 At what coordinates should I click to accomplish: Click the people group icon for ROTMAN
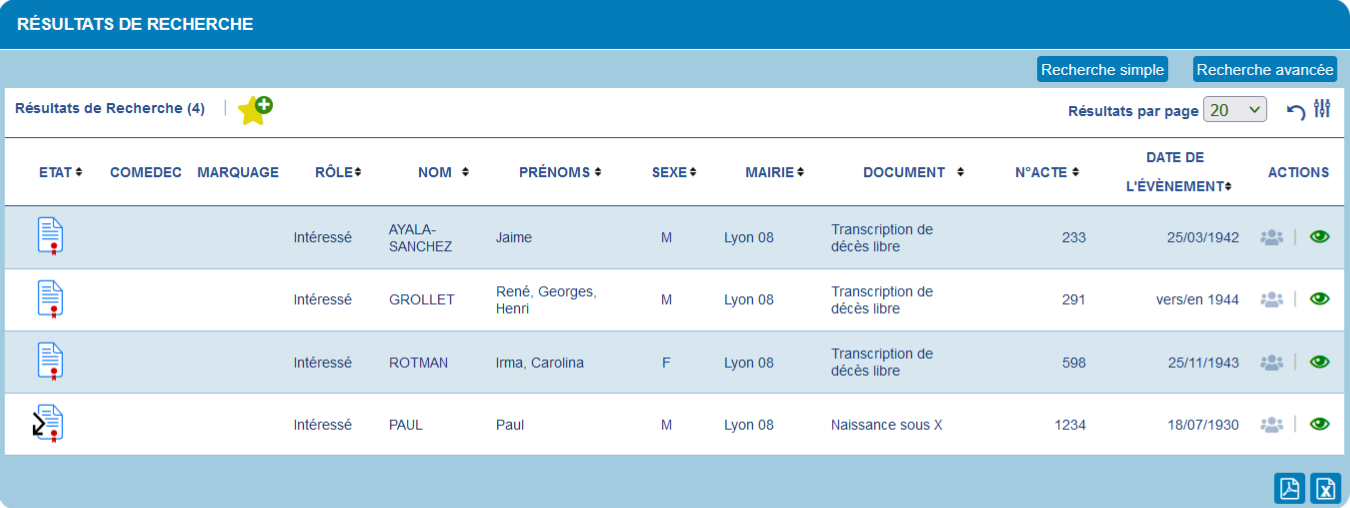point(1271,362)
